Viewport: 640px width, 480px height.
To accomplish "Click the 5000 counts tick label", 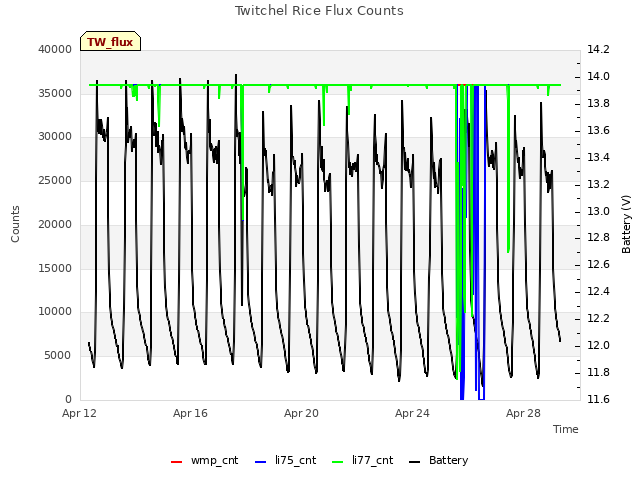I will (58, 356).
